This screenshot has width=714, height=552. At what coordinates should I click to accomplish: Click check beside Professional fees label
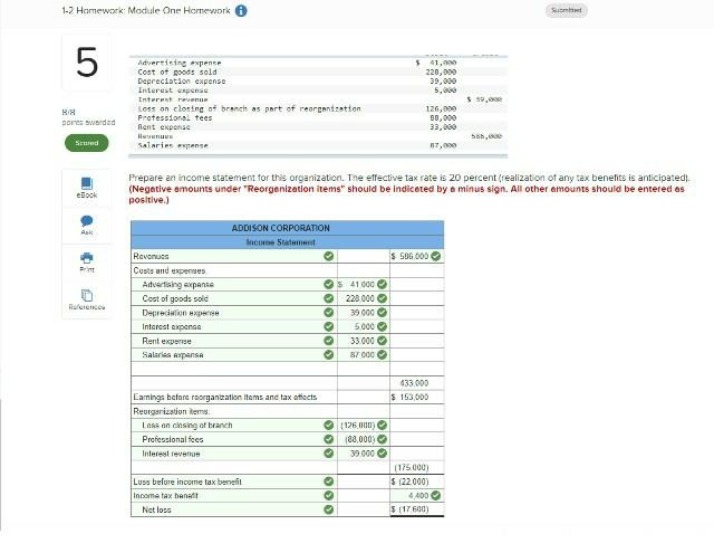(x=328, y=439)
